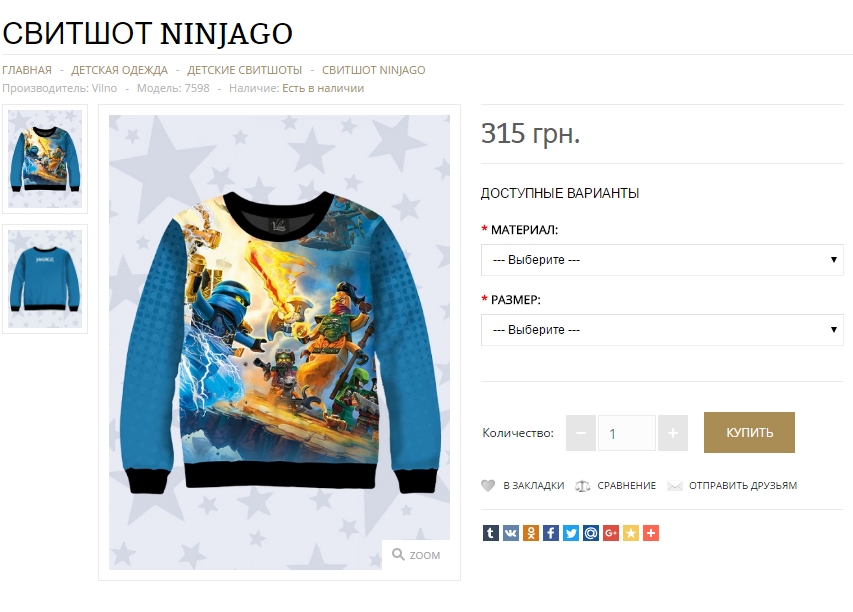Add product to В закладки
The height and width of the screenshot is (612, 853).
[523, 485]
